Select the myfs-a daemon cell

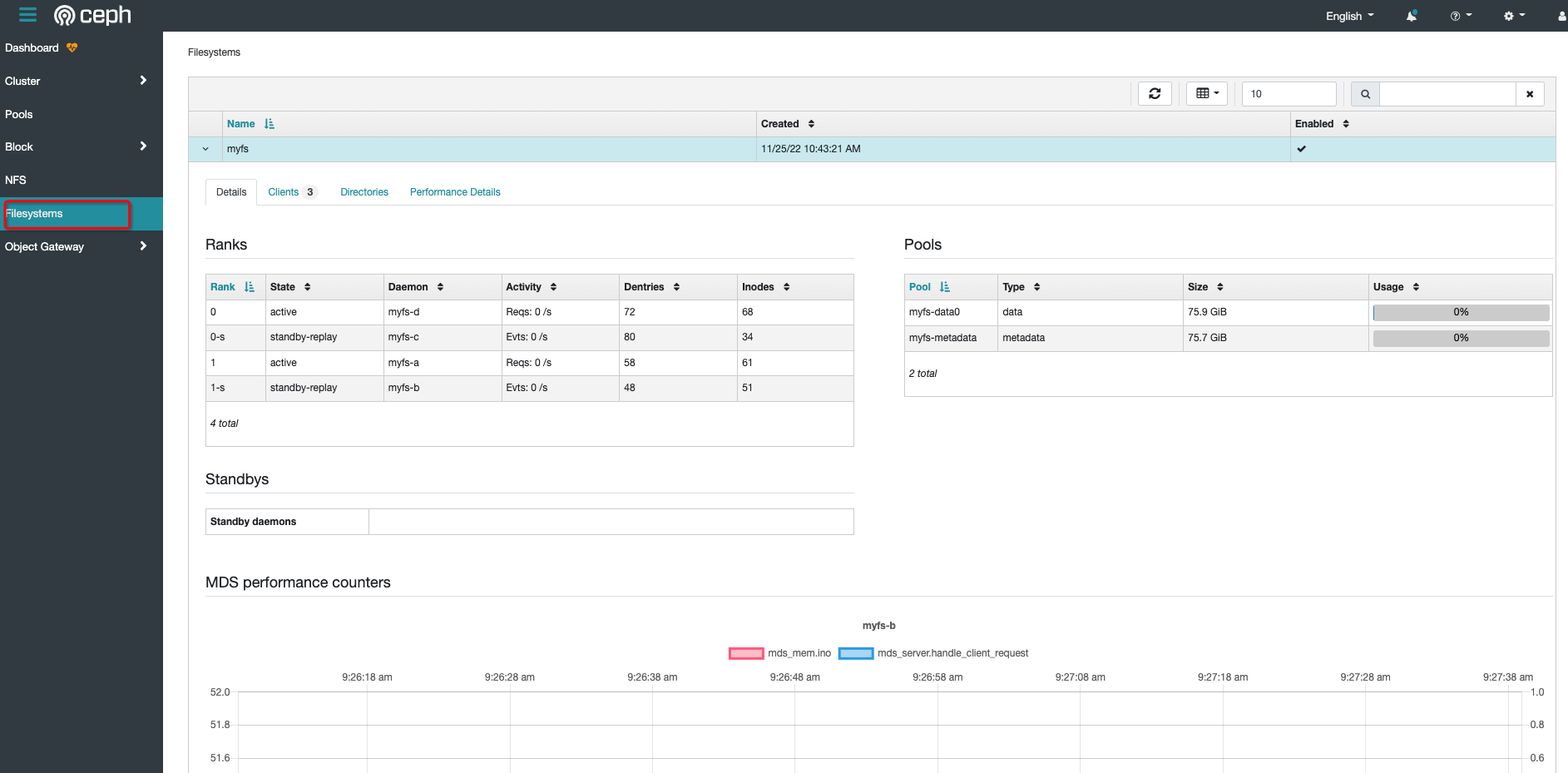click(443, 363)
